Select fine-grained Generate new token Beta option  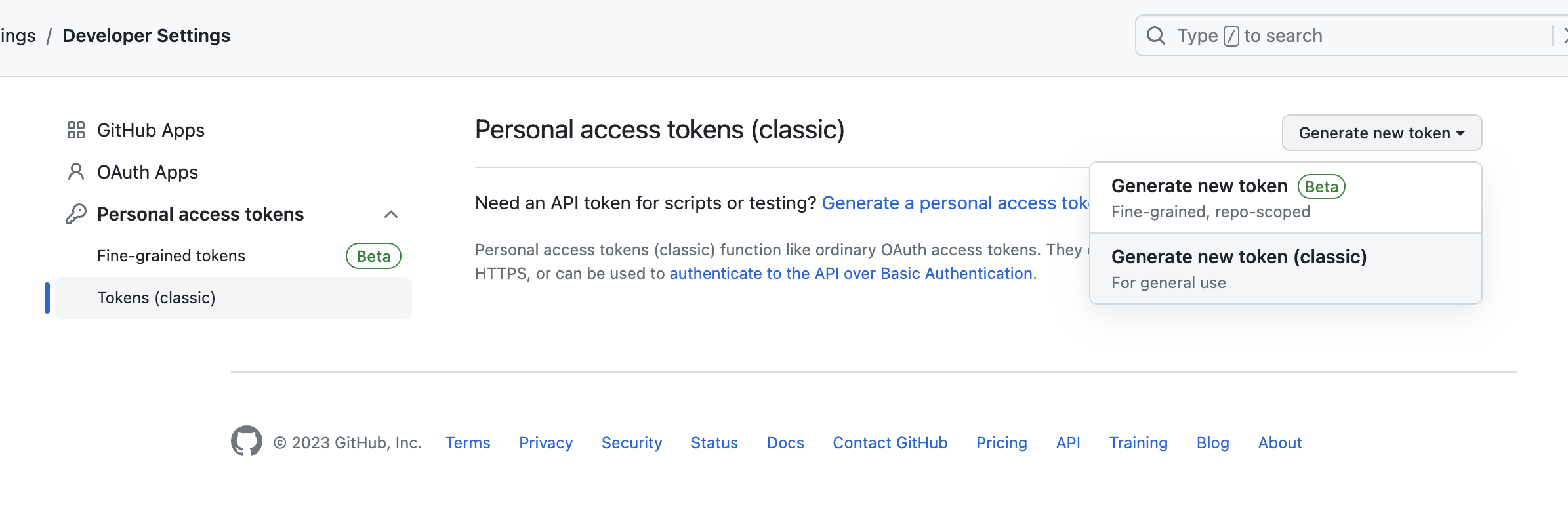(x=1286, y=198)
